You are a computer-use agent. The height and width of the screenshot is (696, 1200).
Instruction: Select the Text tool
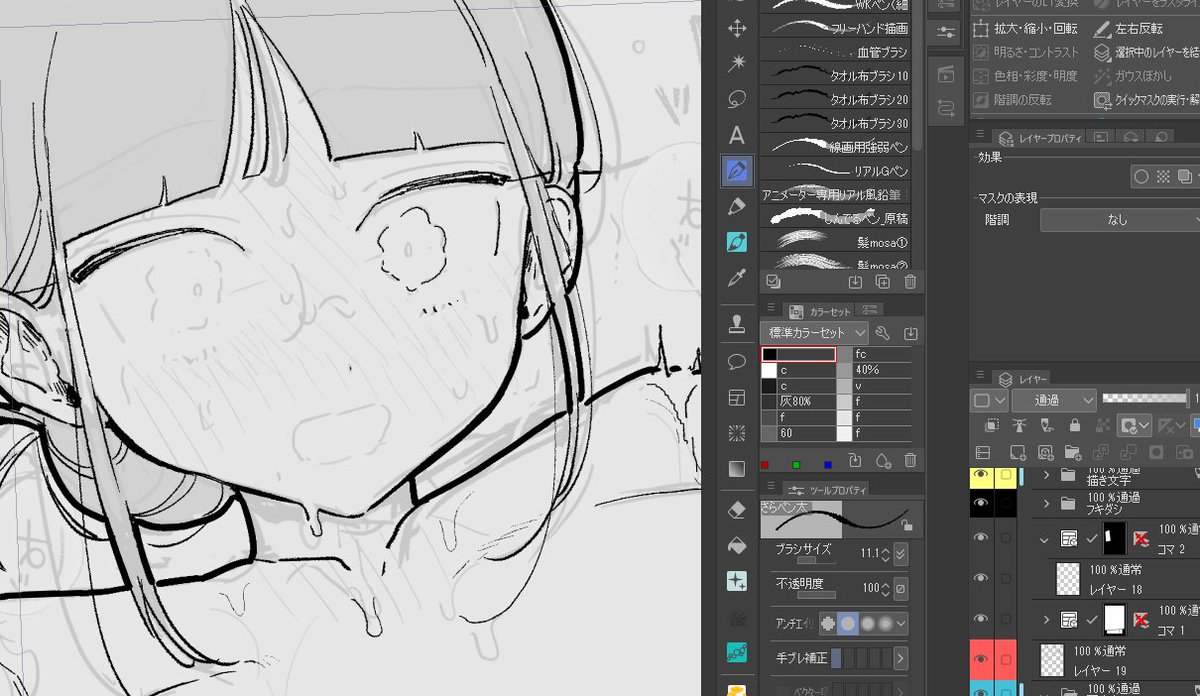tap(737, 135)
